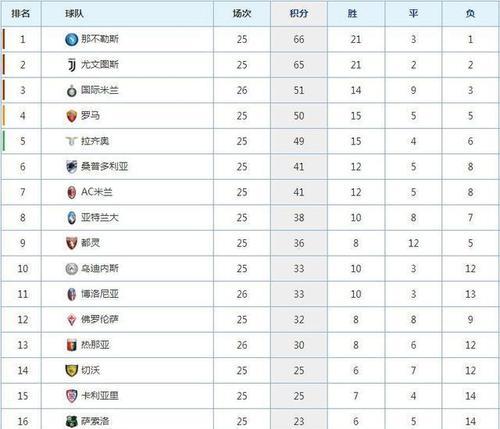Click the Chievo yellow shield badge

click(x=71, y=370)
